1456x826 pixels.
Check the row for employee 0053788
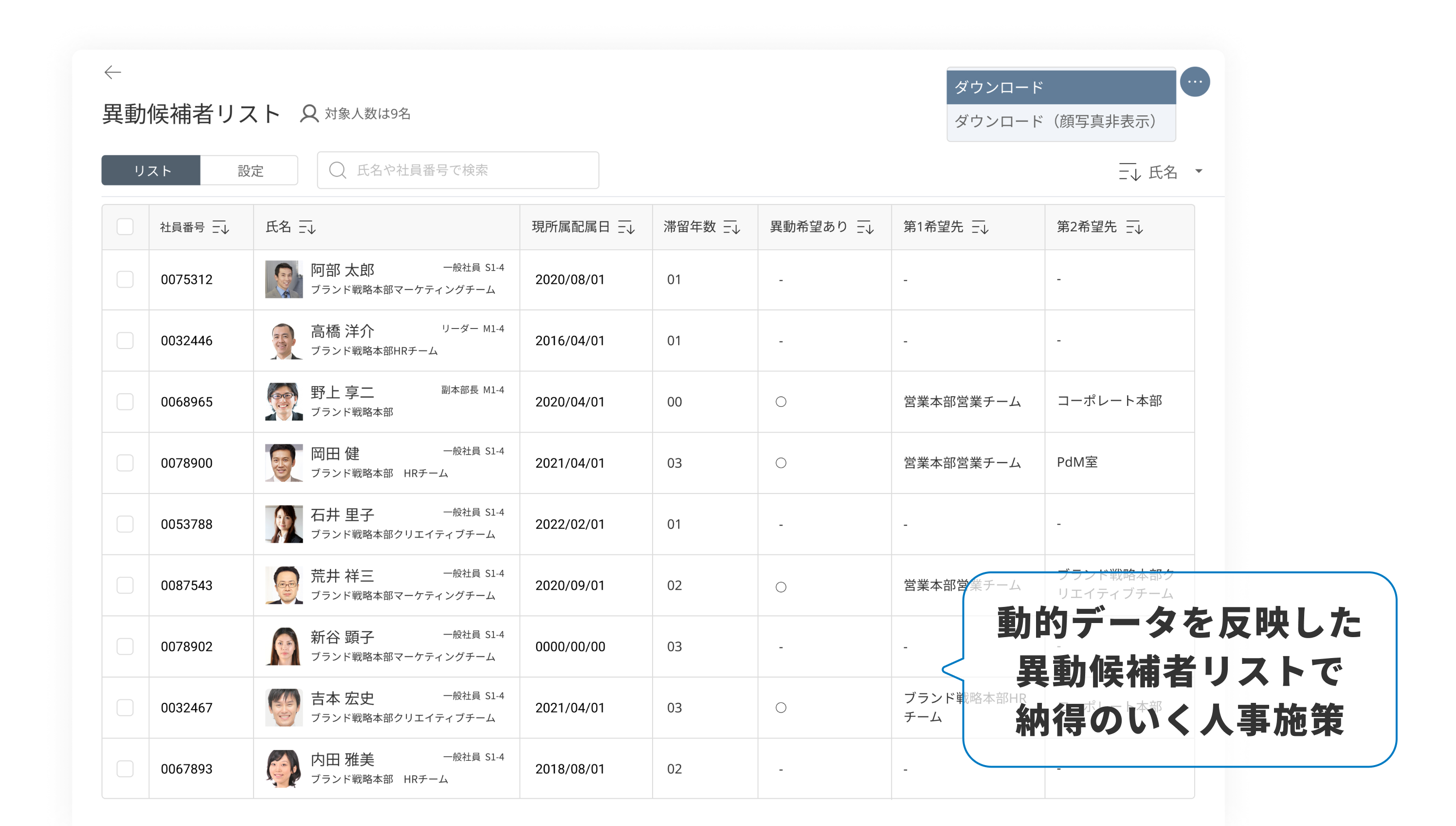point(125,524)
